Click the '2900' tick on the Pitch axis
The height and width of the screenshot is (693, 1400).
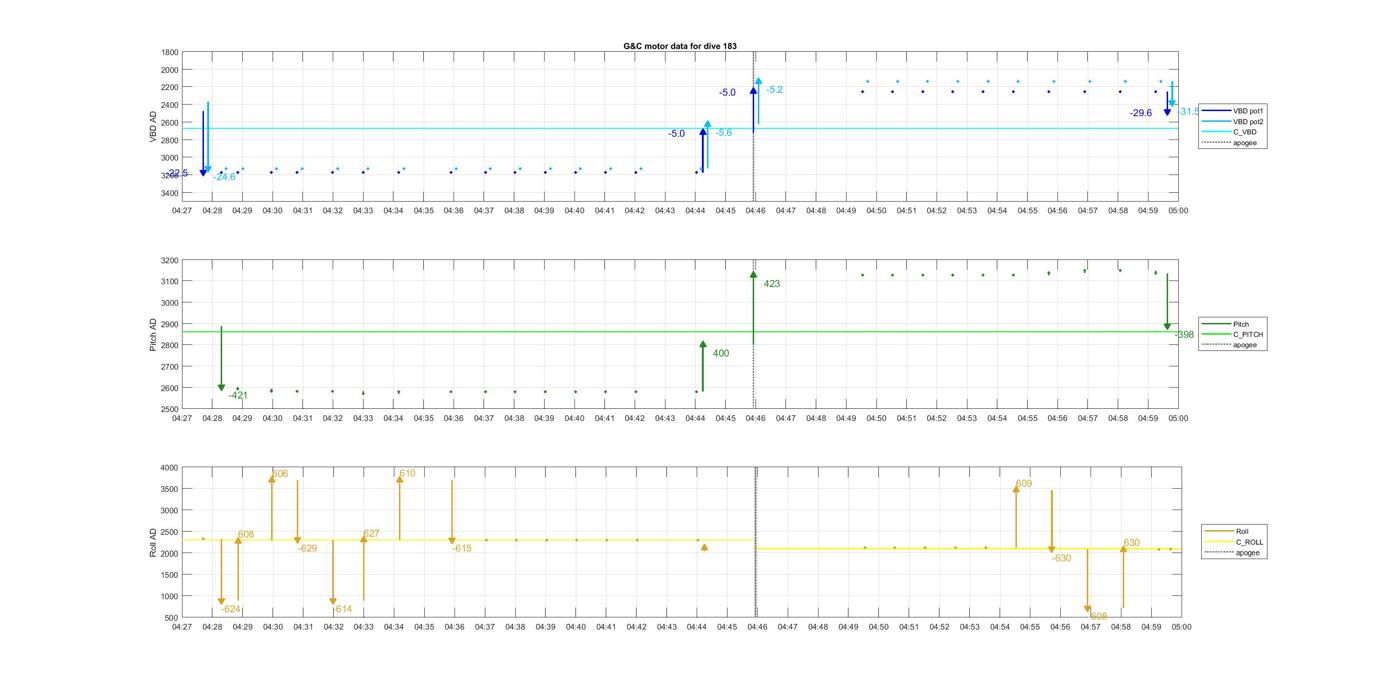click(170, 325)
